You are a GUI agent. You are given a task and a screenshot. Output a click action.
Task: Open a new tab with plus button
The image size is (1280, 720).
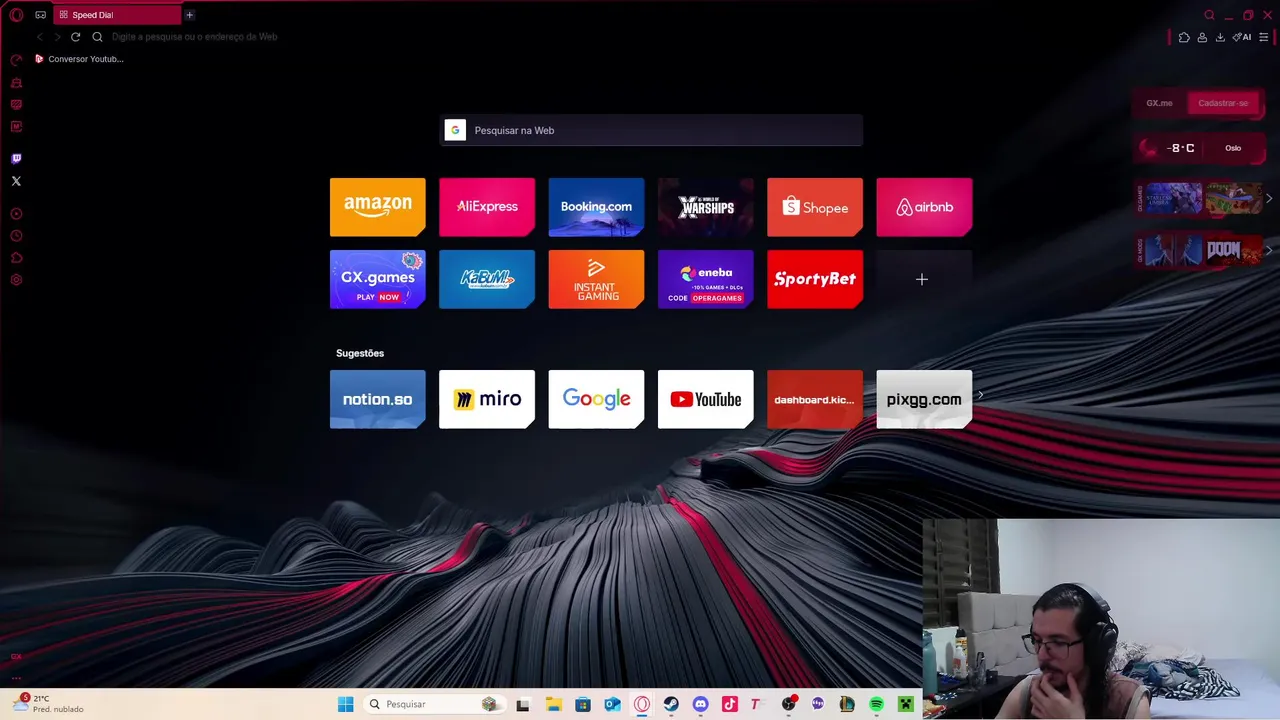(x=189, y=15)
